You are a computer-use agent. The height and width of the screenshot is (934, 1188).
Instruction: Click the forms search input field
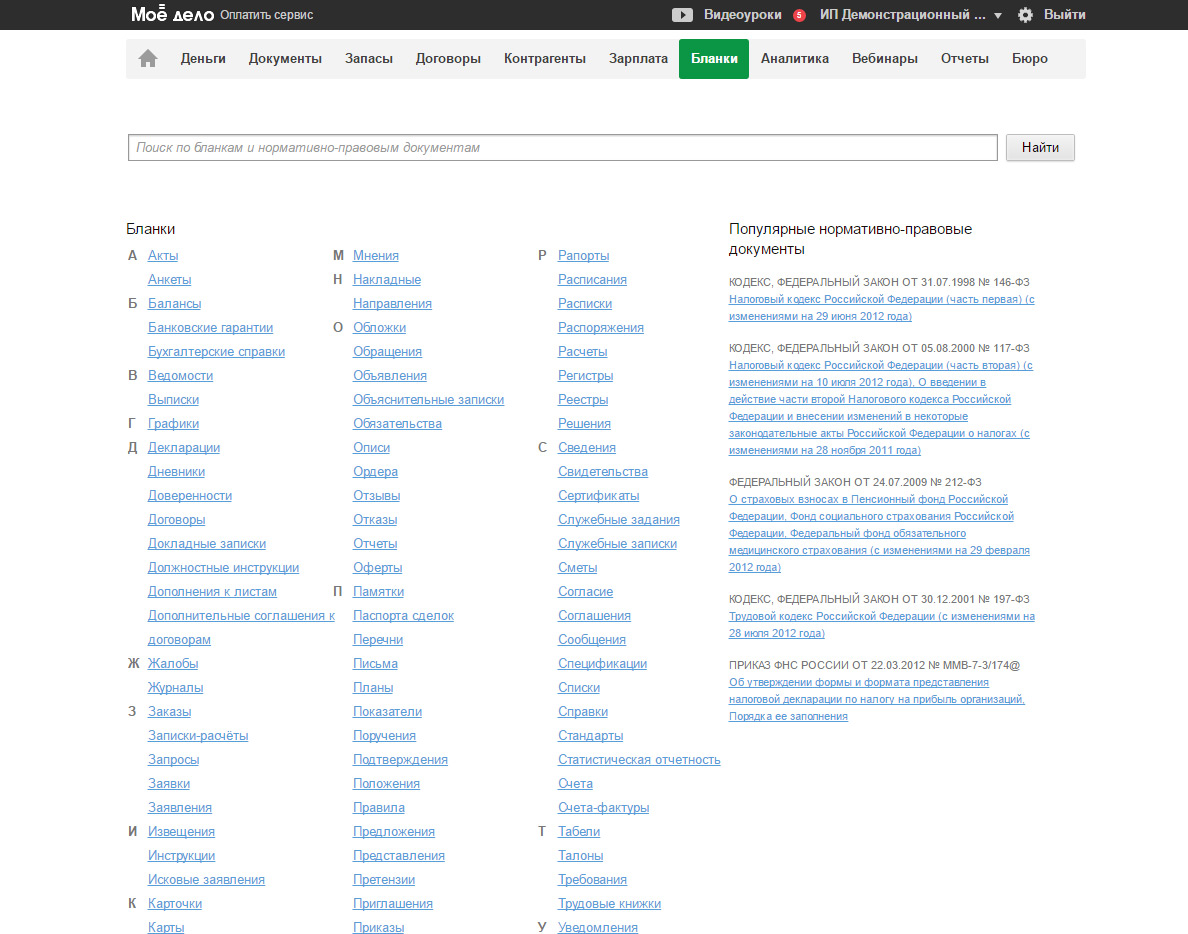pos(562,148)
